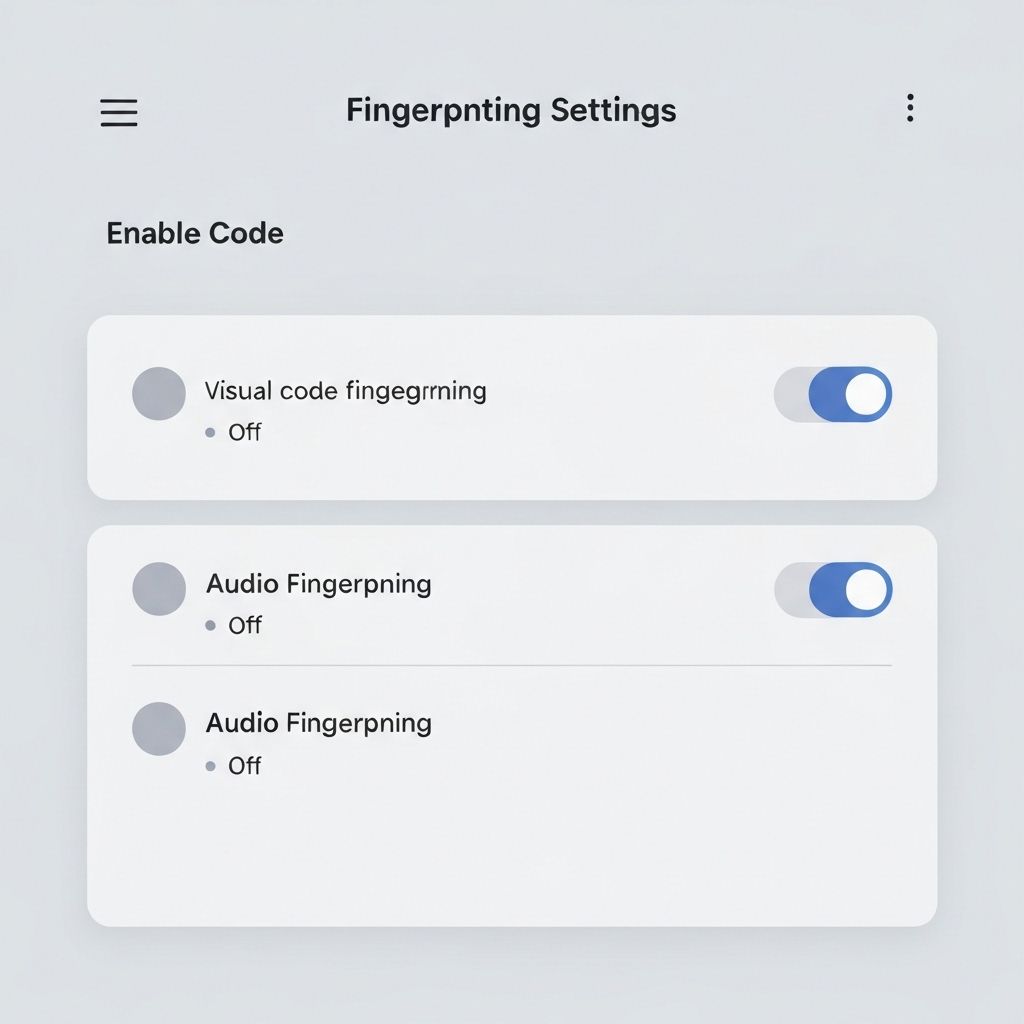Click the Off label under Visual code
1024x1024 pixels.
click(x=245, y=432)
